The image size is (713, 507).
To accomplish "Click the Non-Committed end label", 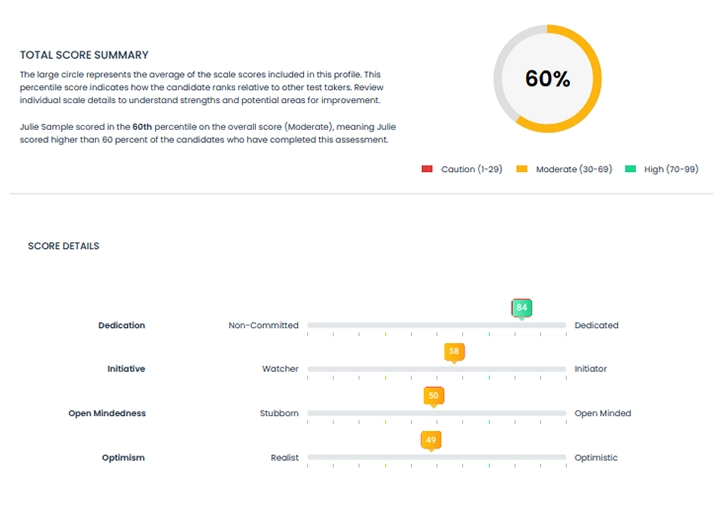I will pyautogui.click(x=263, y=325).
